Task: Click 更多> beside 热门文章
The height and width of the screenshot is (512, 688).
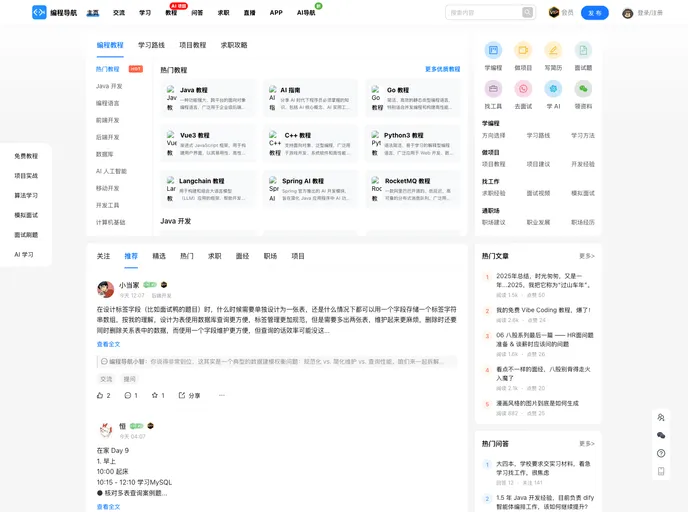Action: [587, 256]
